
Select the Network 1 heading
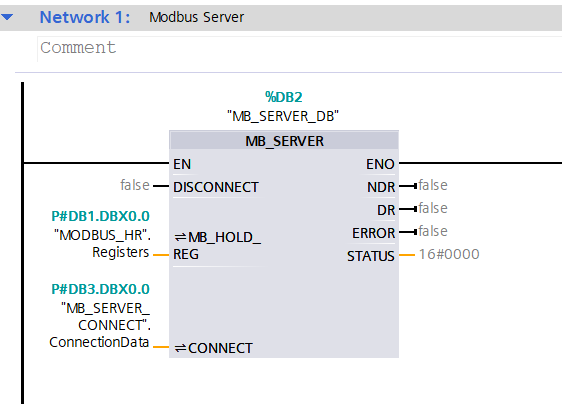[x=85, y=17]
